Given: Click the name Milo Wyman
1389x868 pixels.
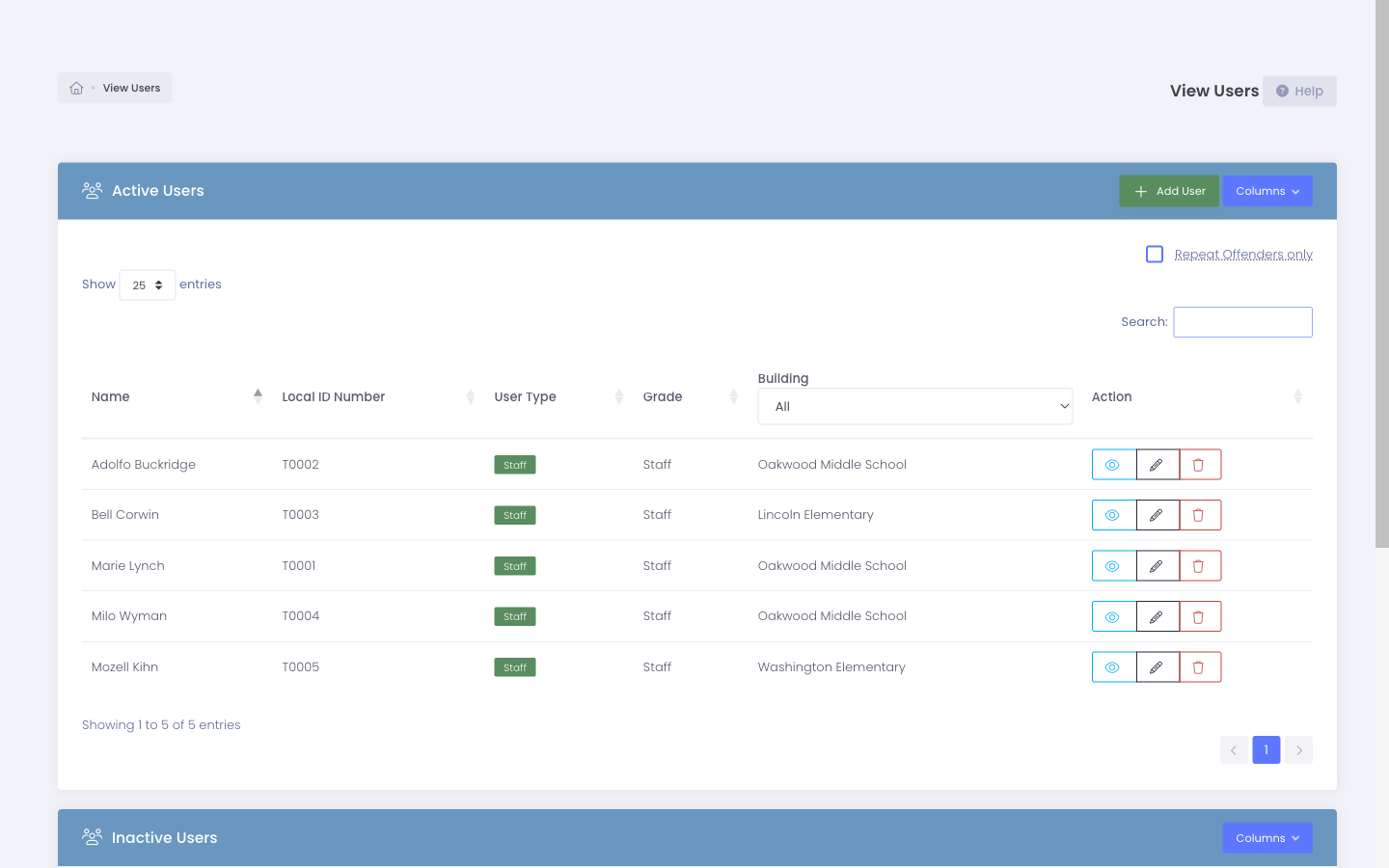Looking at the screenshot, I should coord(129,615).
